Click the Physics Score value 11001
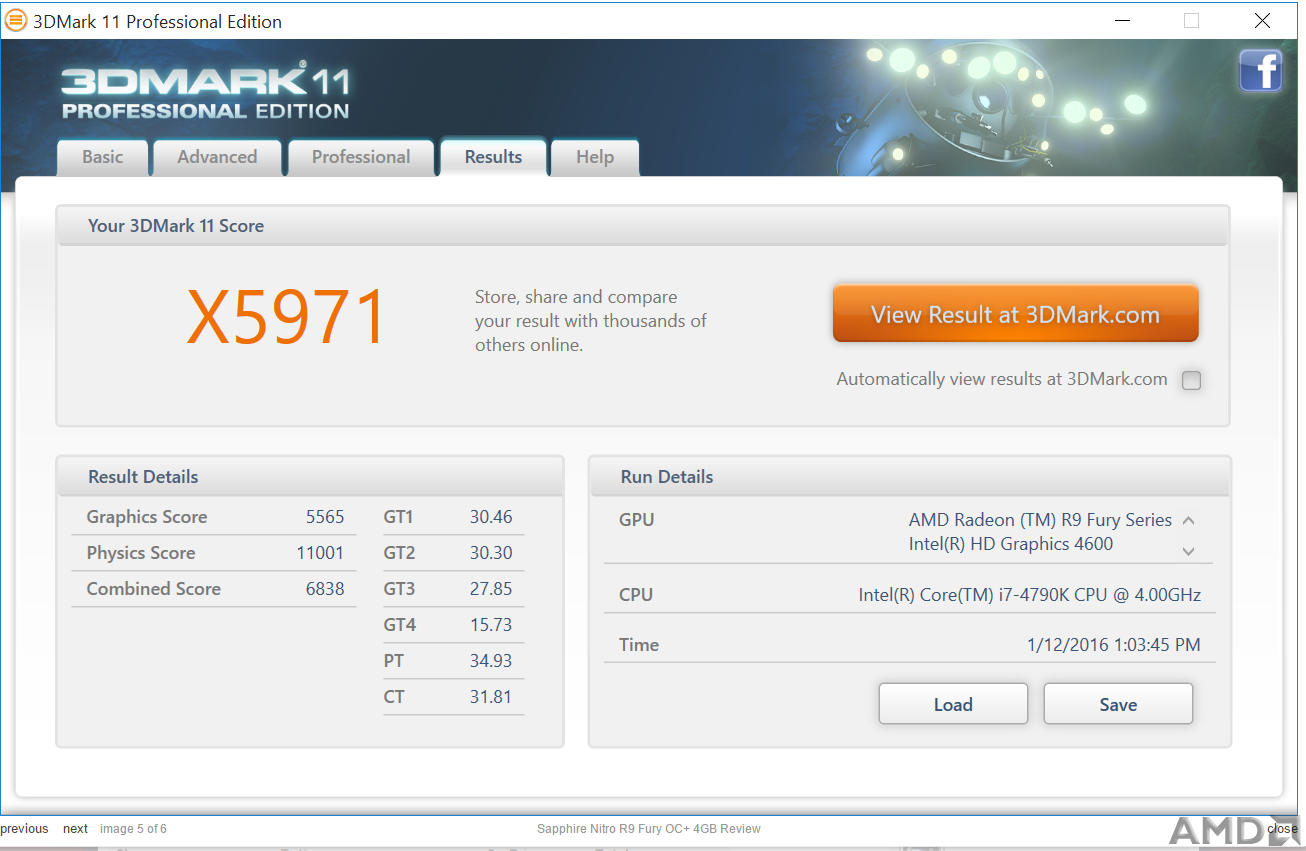This screenshot has width=1306, height=851. pyautogui.click(x=320, y=553)
